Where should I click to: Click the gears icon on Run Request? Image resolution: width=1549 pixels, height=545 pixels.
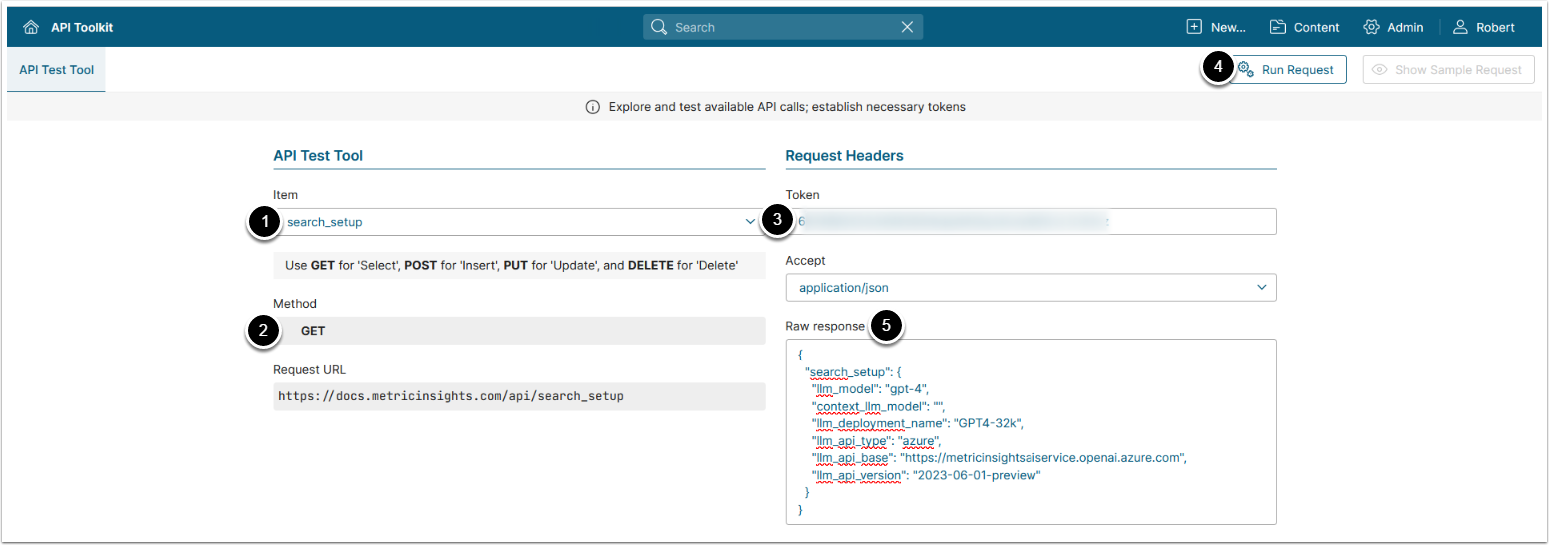pyautogui.click(x=1246, y=69)
